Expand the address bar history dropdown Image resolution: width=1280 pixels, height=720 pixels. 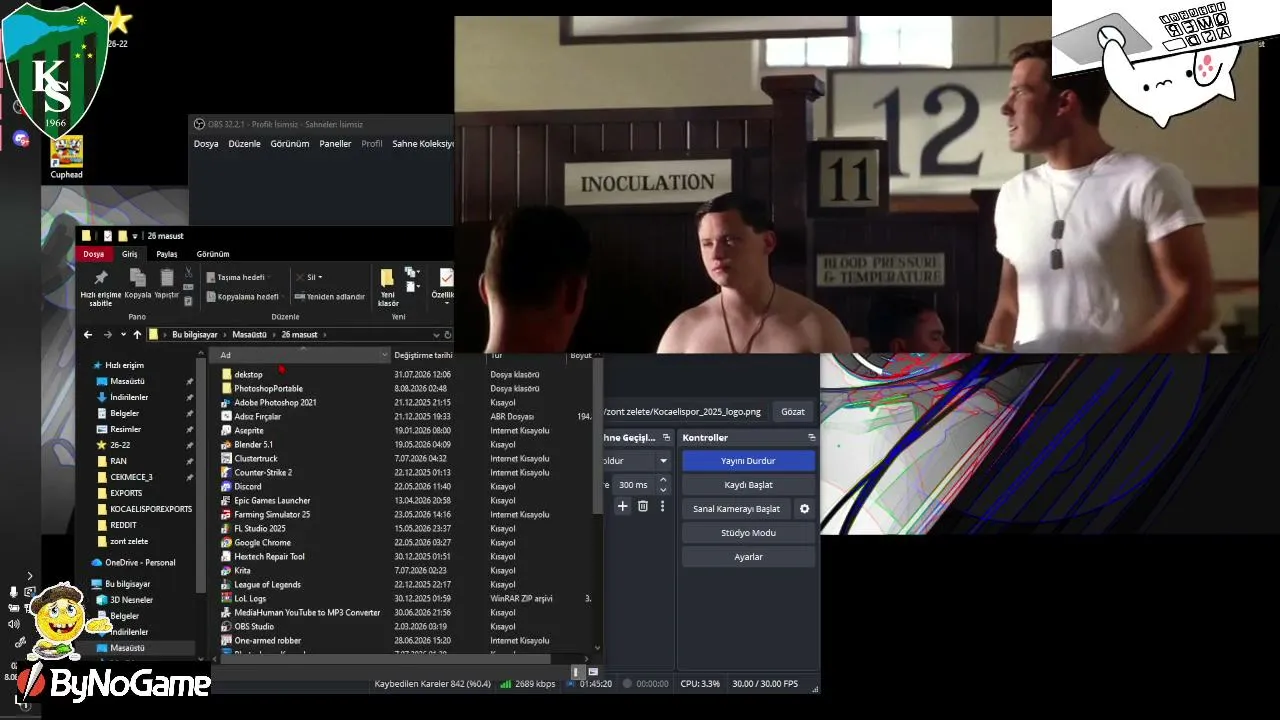coord(436,335)
